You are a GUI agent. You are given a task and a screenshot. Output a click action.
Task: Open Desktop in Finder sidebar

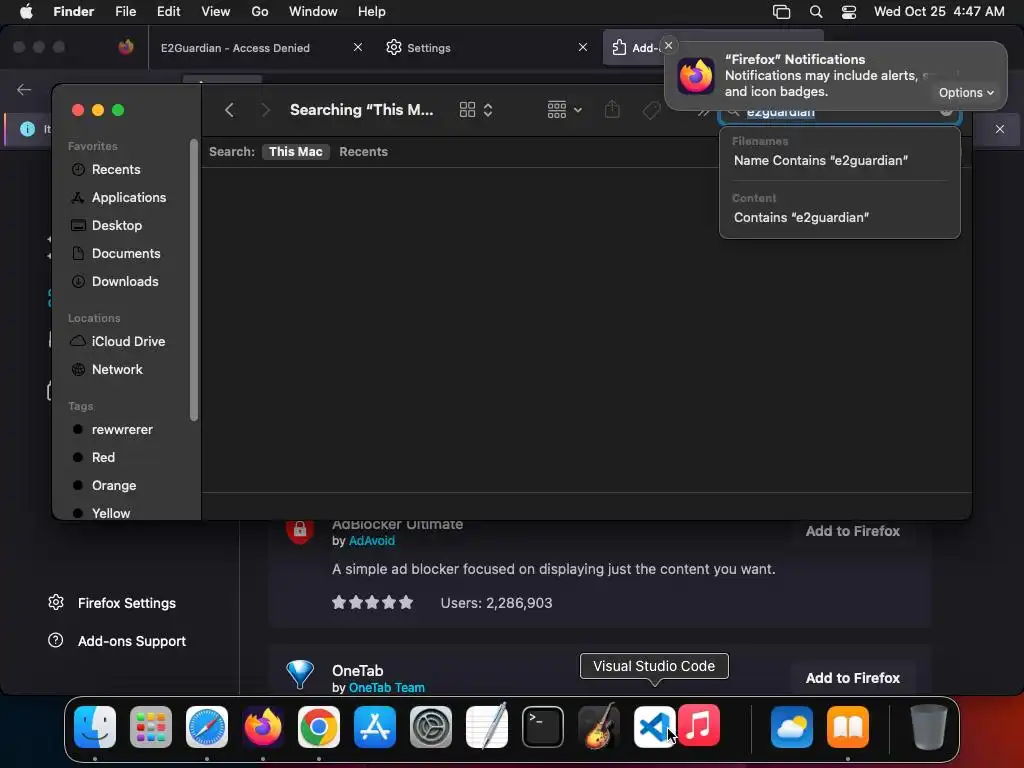[116, 225]
